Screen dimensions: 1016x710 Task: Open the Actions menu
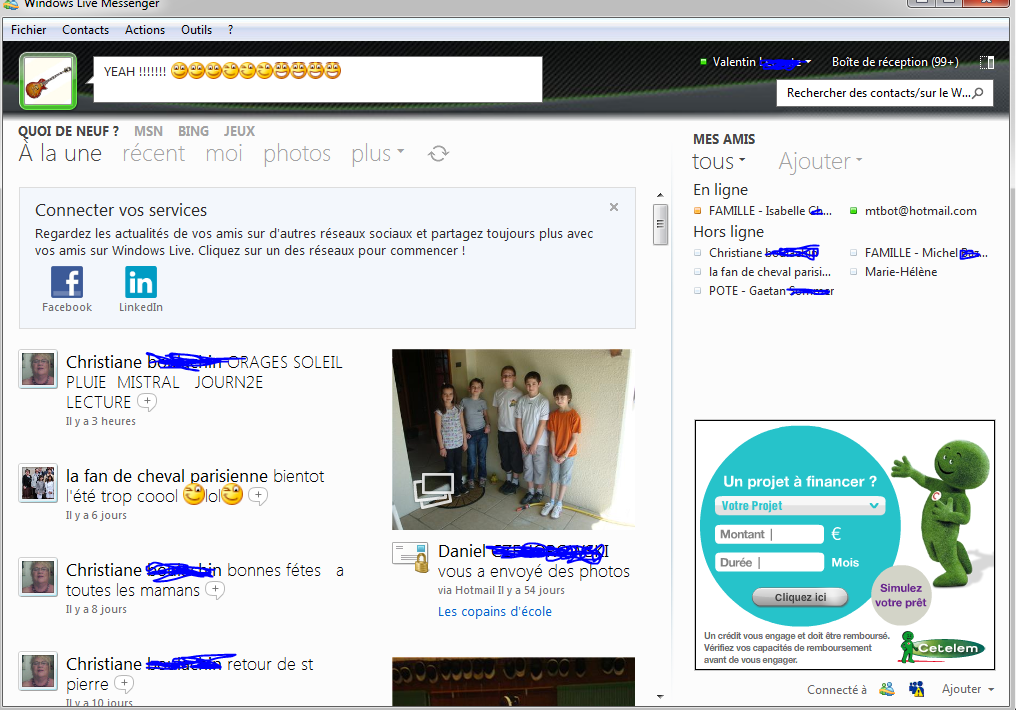[145, 30]
